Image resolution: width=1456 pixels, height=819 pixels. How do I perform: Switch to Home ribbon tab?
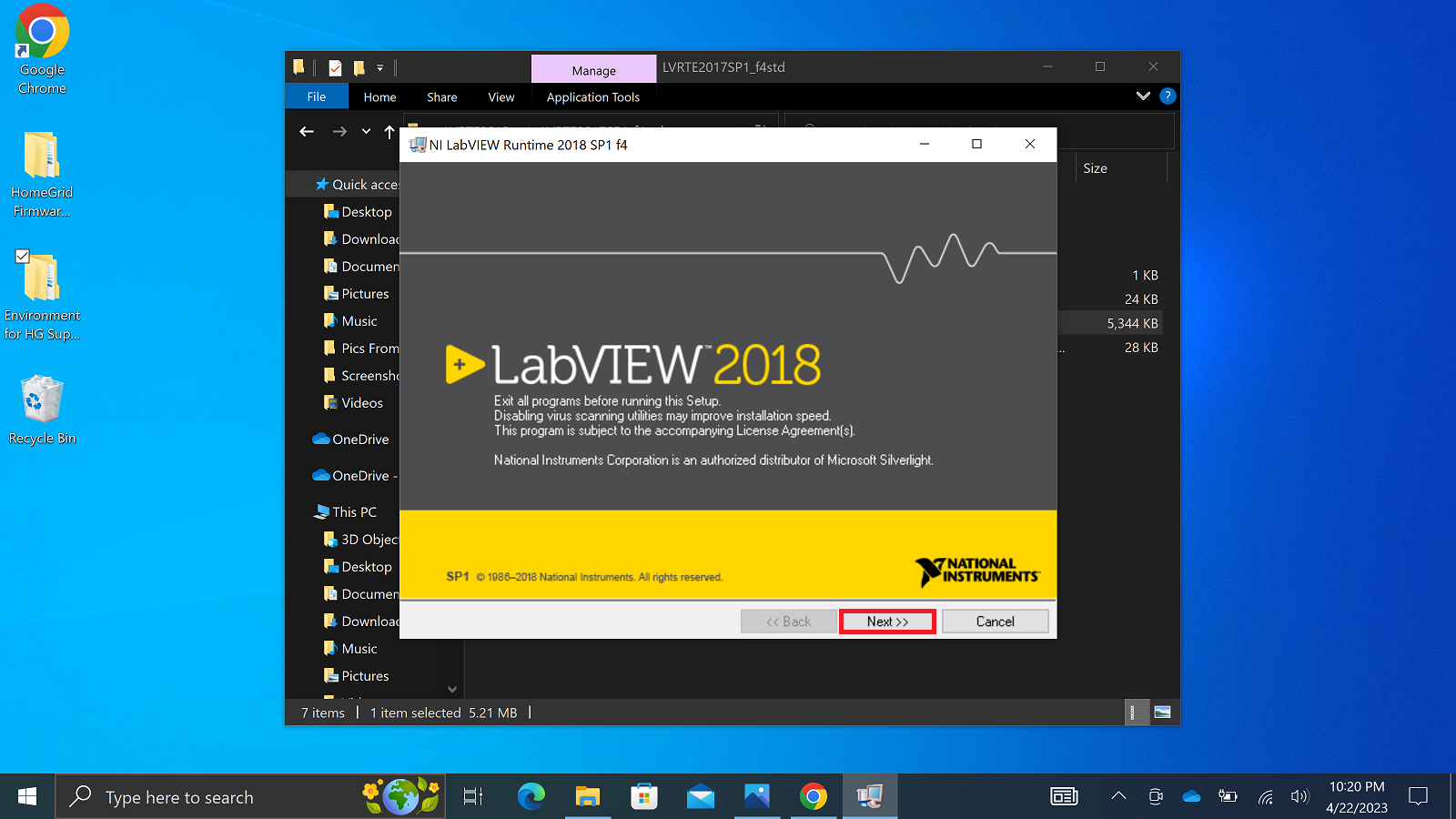pyautogui.click(x=379, y=96)
